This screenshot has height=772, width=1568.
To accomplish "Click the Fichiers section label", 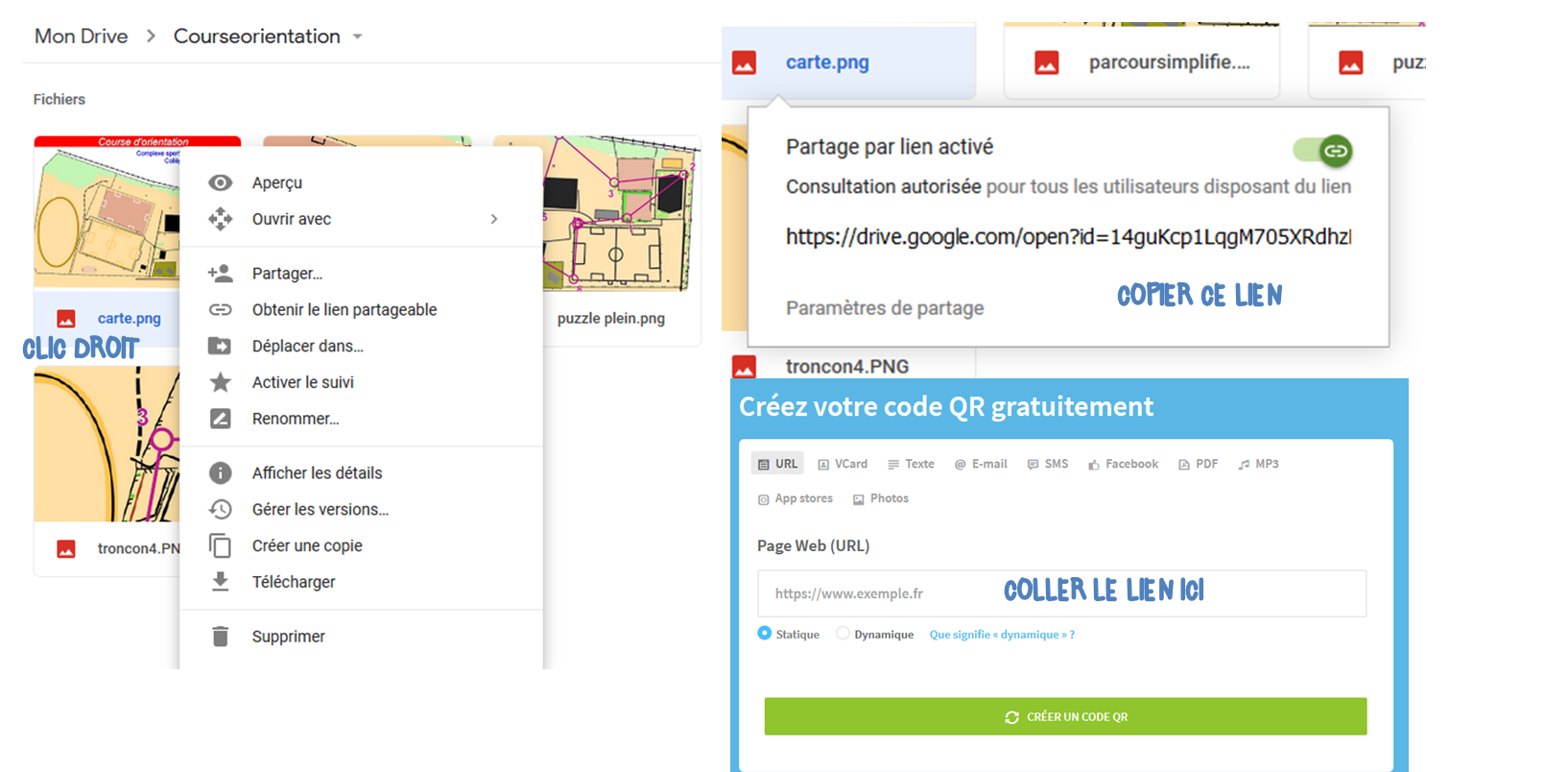I will click(59, 99).
